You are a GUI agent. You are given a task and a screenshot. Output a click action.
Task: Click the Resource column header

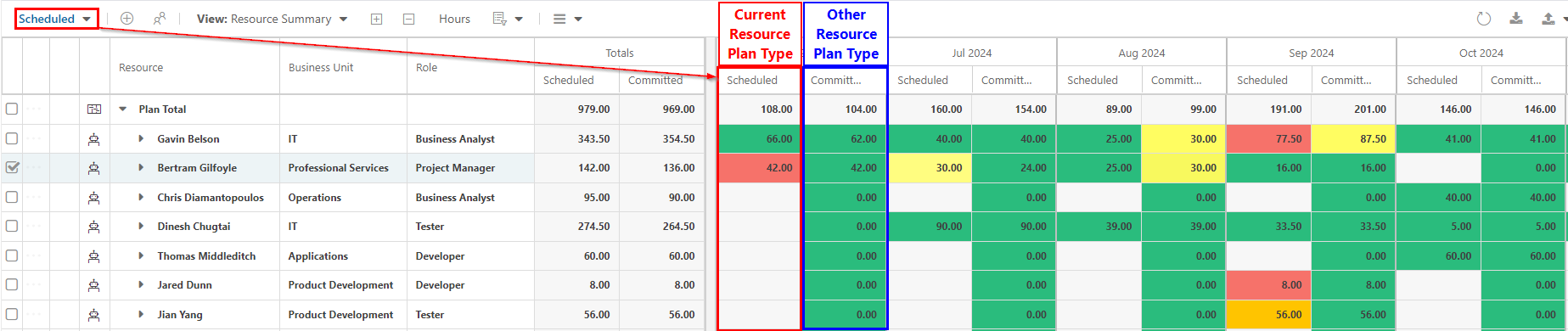point(141,67)
